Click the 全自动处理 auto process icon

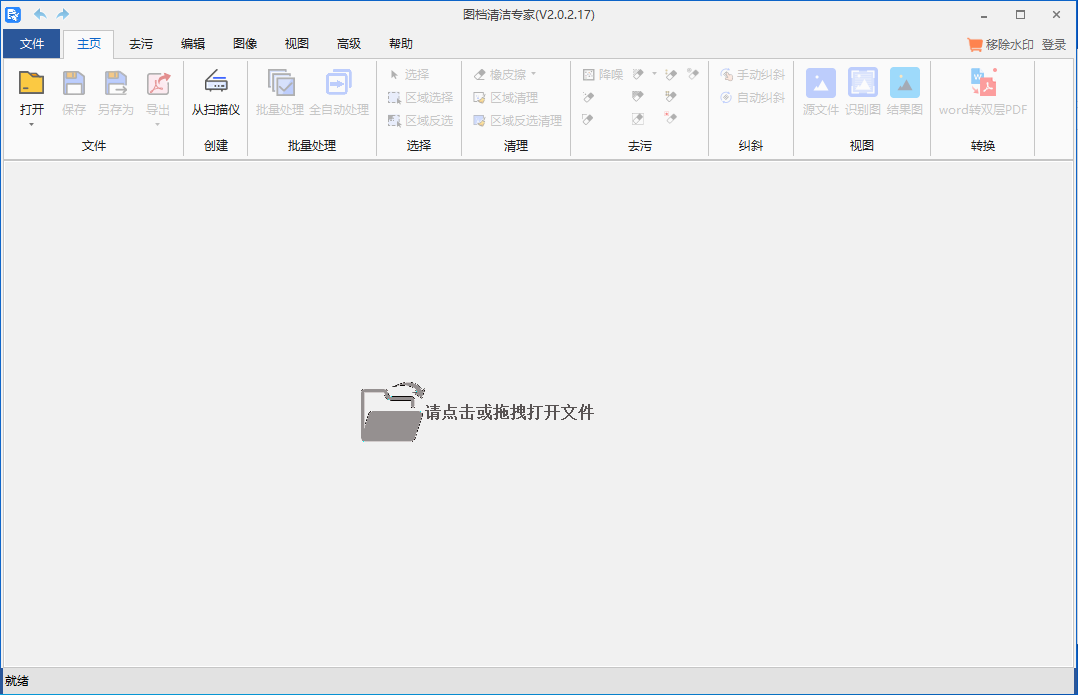(339, 83)
